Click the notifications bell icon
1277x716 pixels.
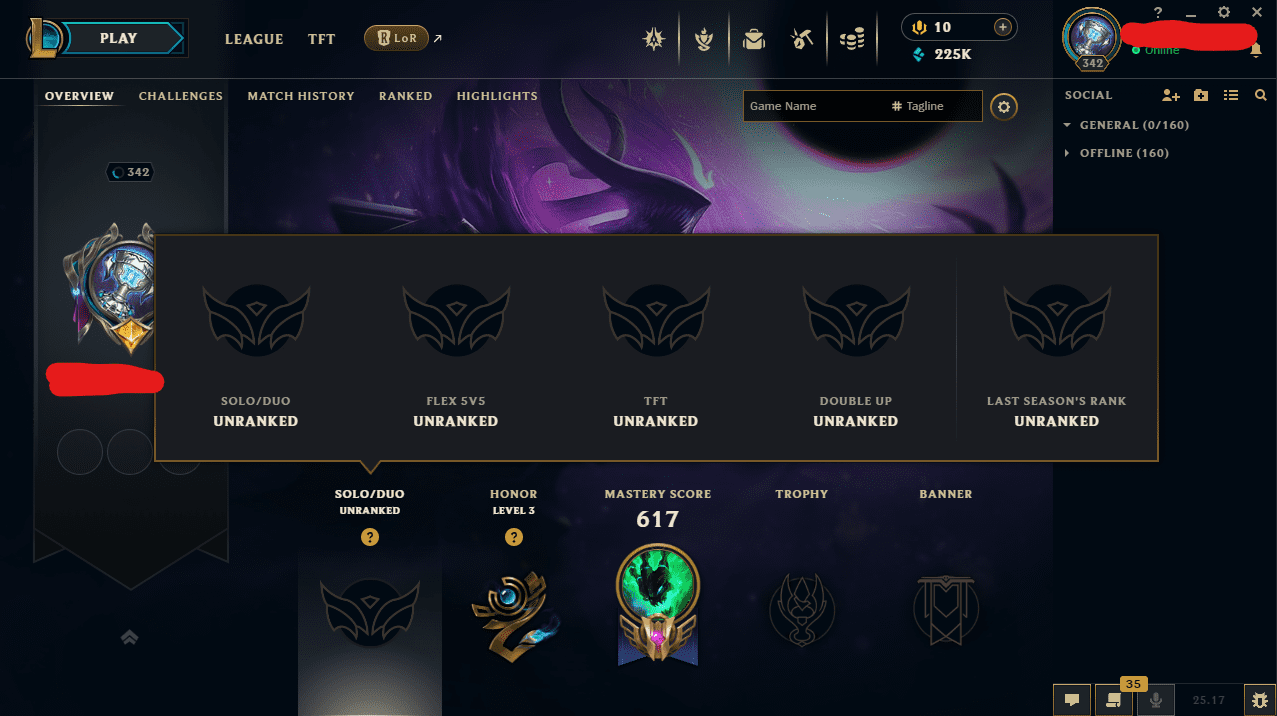point(1256,50)
